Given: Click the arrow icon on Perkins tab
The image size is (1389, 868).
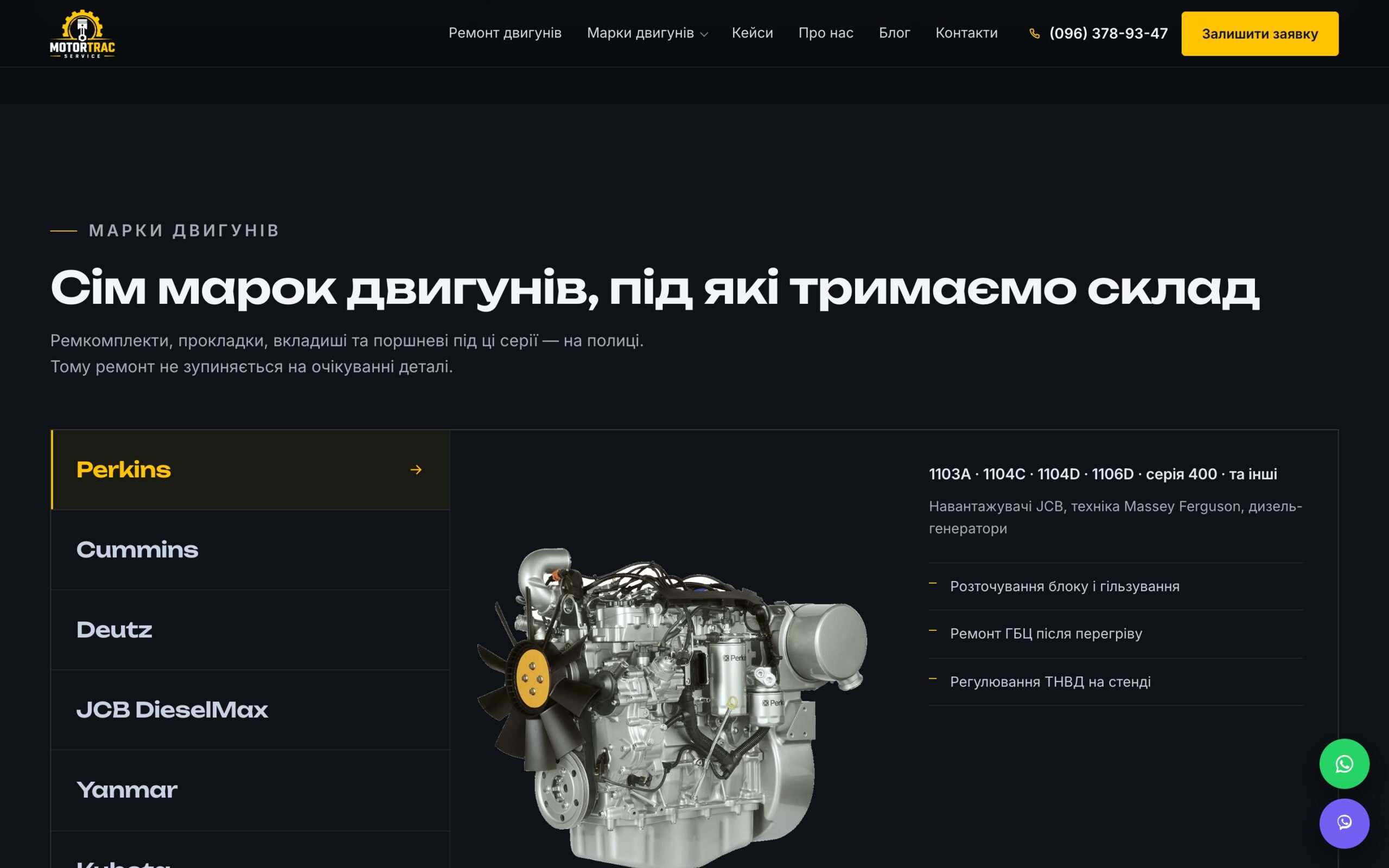Looking at the screenshot, I should [x=416, y=470].
